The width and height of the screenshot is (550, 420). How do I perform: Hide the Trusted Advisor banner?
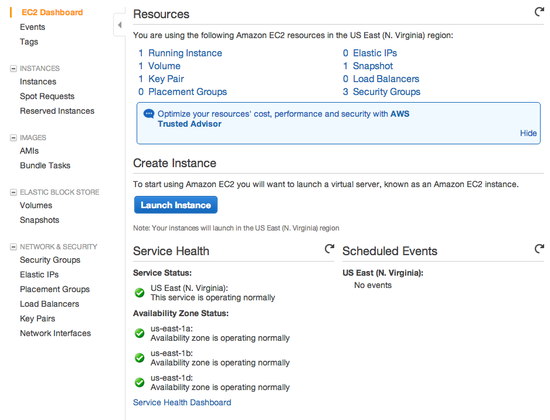(528, 133)
